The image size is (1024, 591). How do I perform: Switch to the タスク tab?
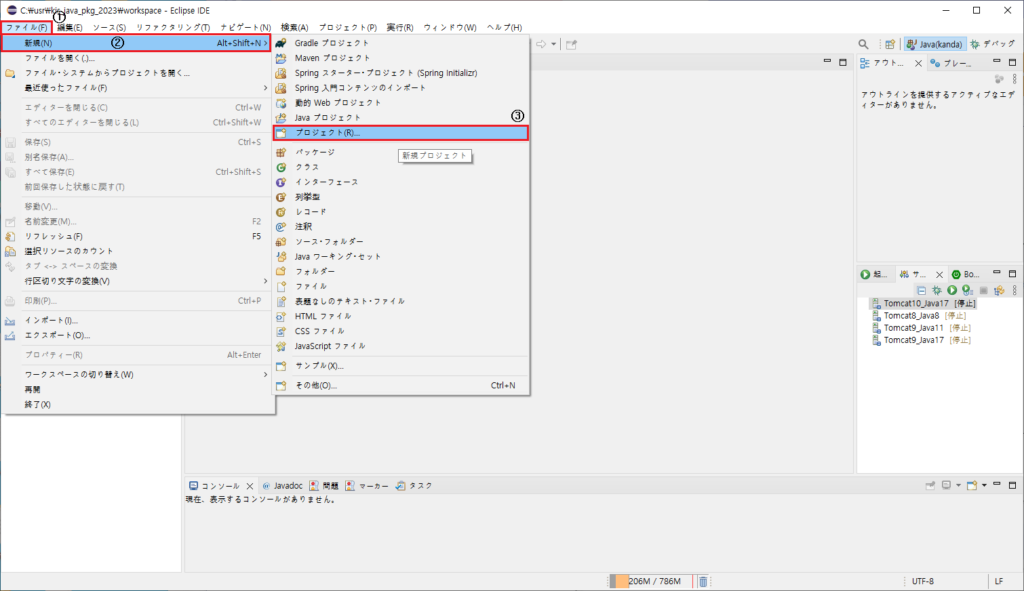point(414,486)
